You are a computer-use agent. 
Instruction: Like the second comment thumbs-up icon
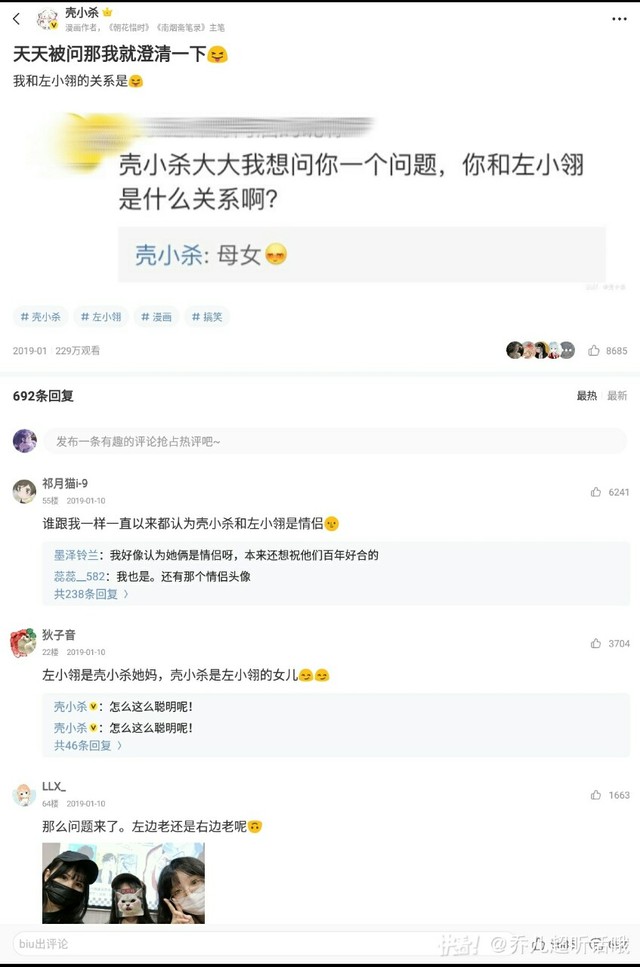point(597,644)
